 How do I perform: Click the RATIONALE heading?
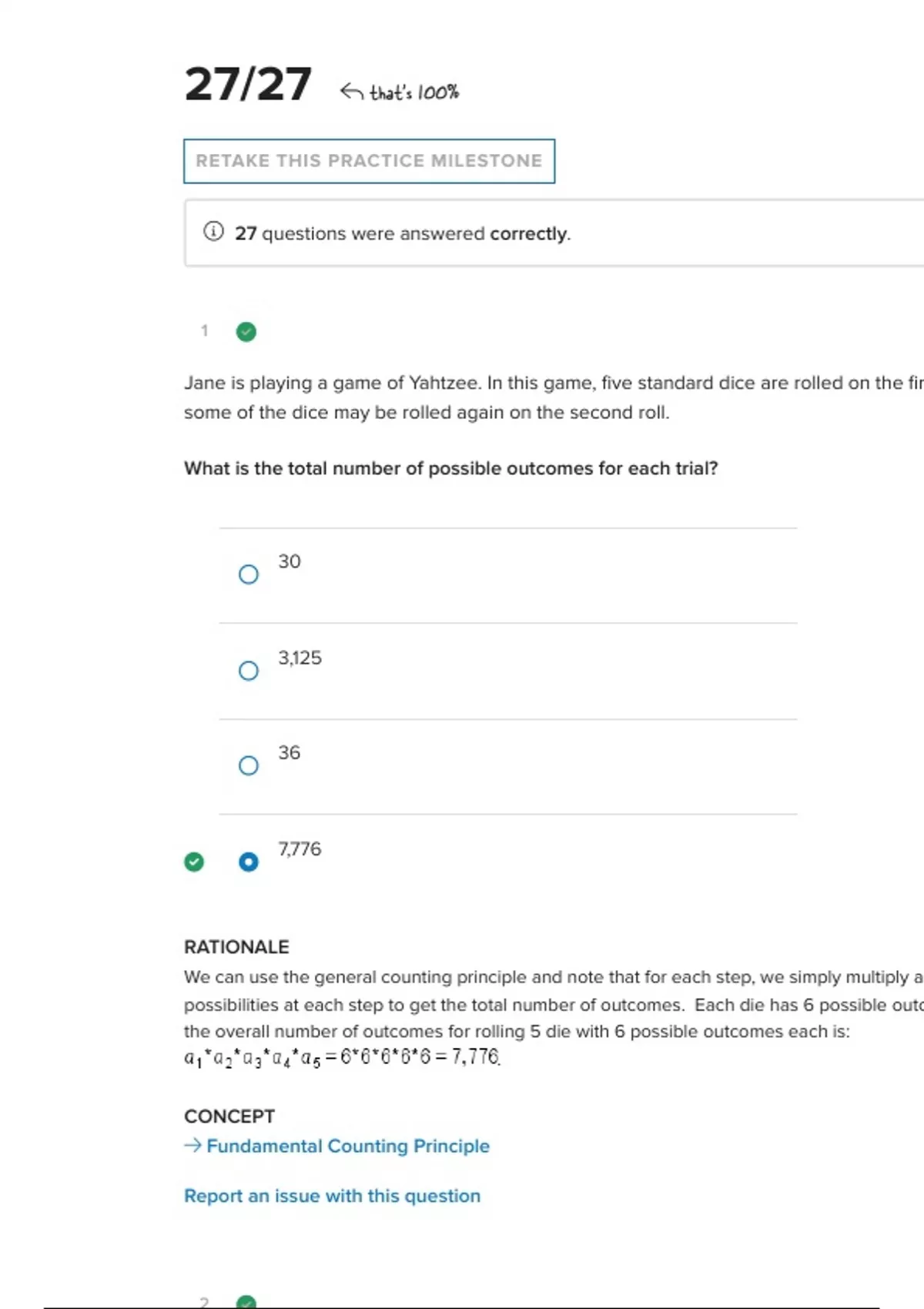[x=236, y=947]
